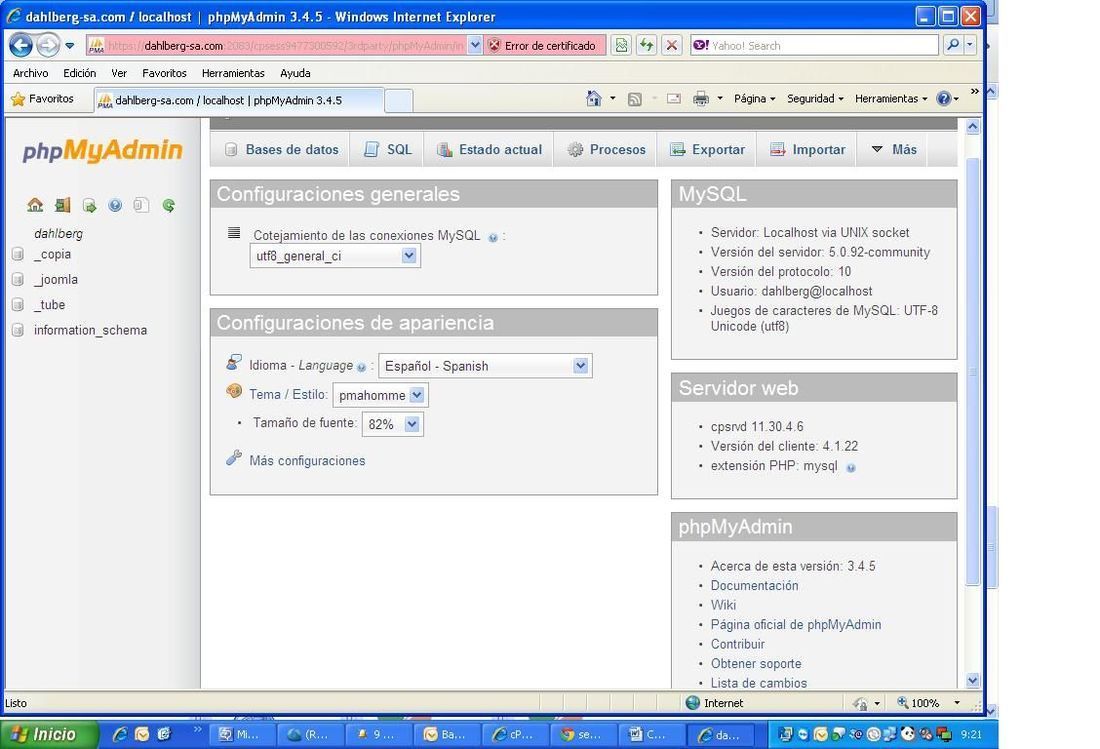
Task: Click the RSS feeds icon in toolbar
Action: pos(634,99)
